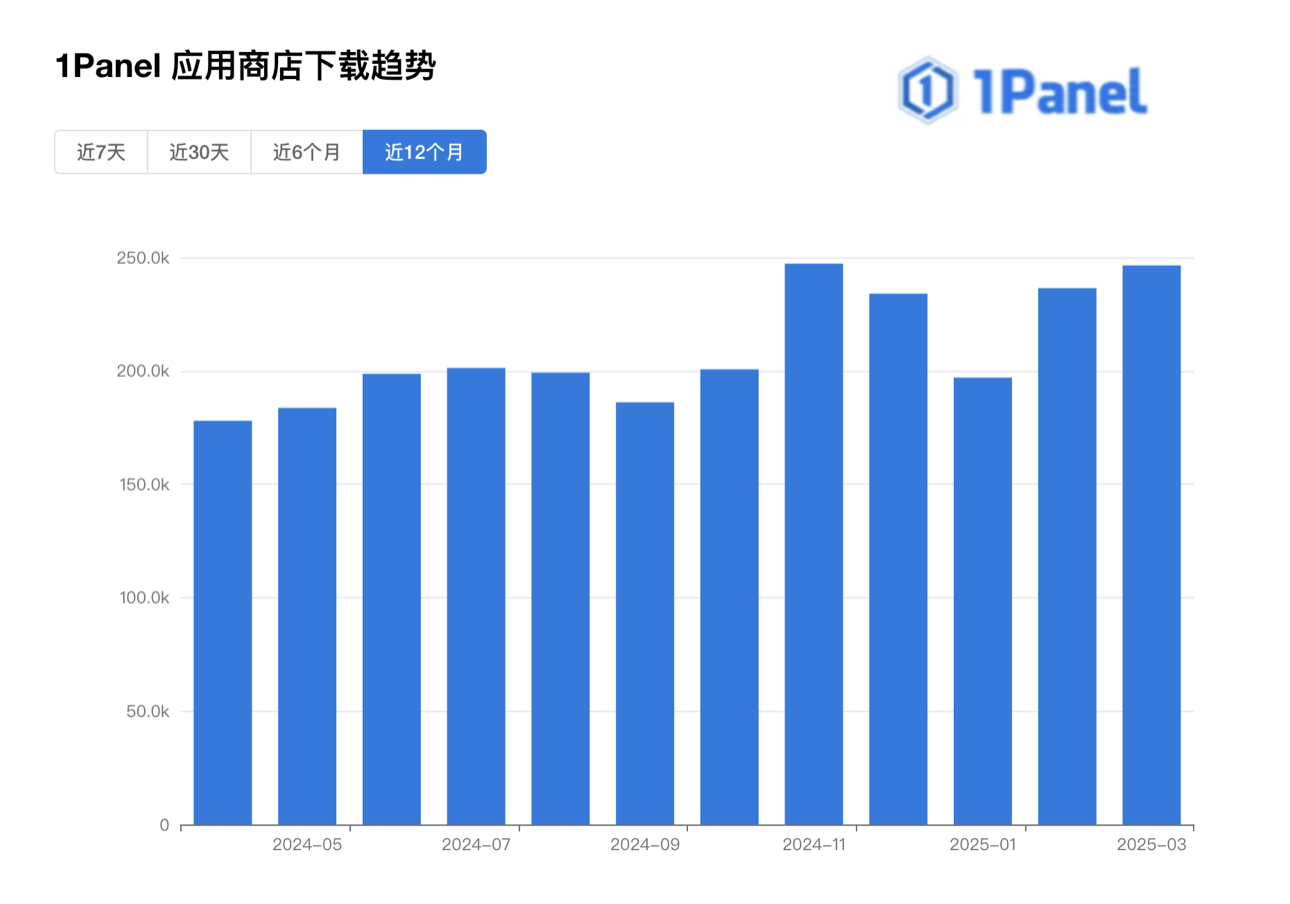
Task: Click the 1Panel logo
Action: 1022,90
